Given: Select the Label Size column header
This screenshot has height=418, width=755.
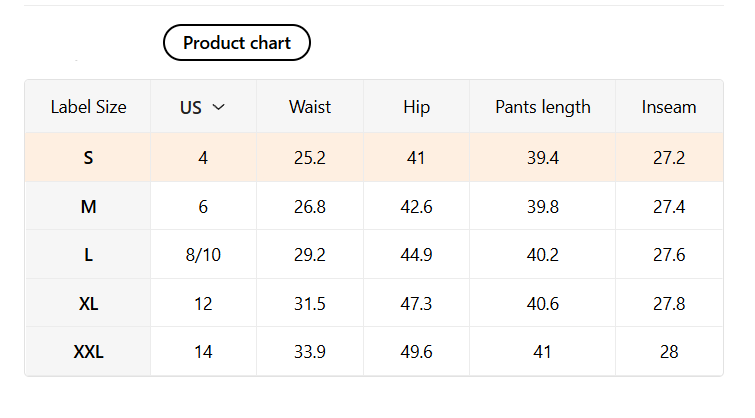Looking at the screenshot, I should coord(88,107).
